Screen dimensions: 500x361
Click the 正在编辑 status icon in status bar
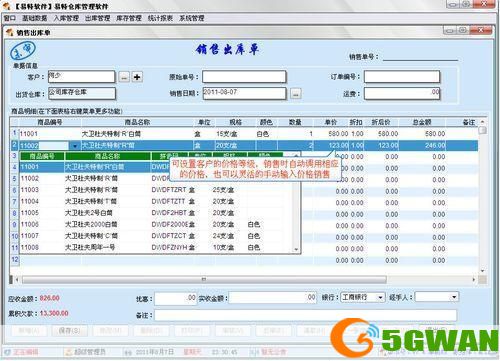click(7, 352)
